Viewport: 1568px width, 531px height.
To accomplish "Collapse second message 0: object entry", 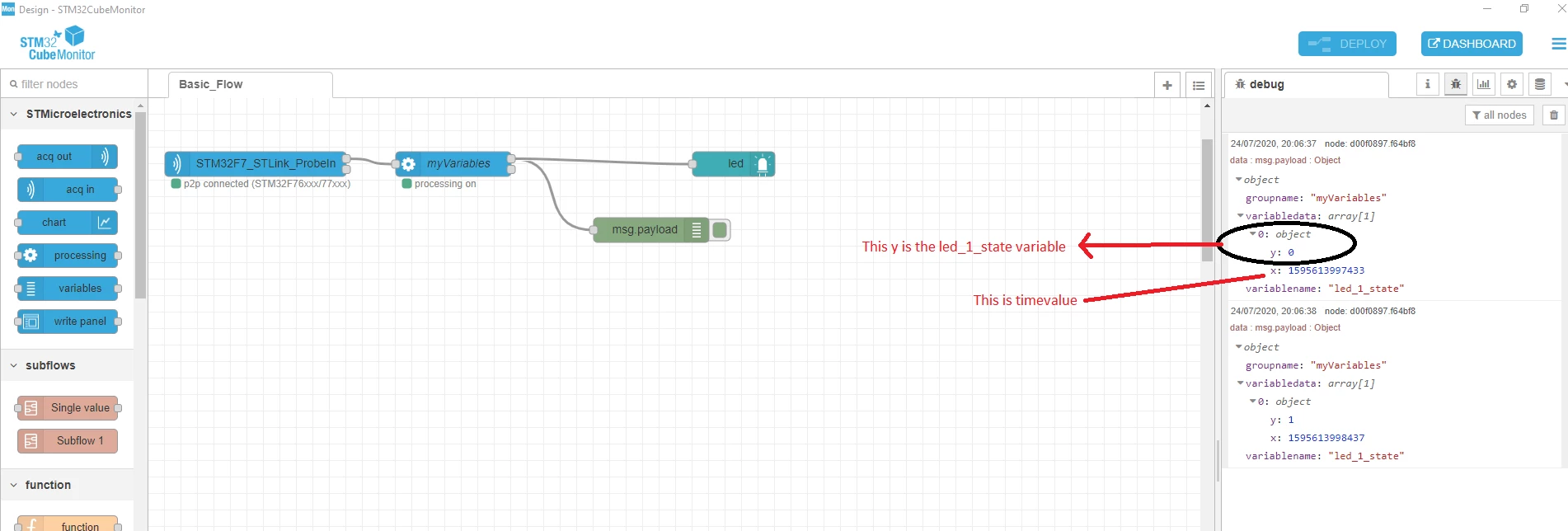I will coord(1253,402).
